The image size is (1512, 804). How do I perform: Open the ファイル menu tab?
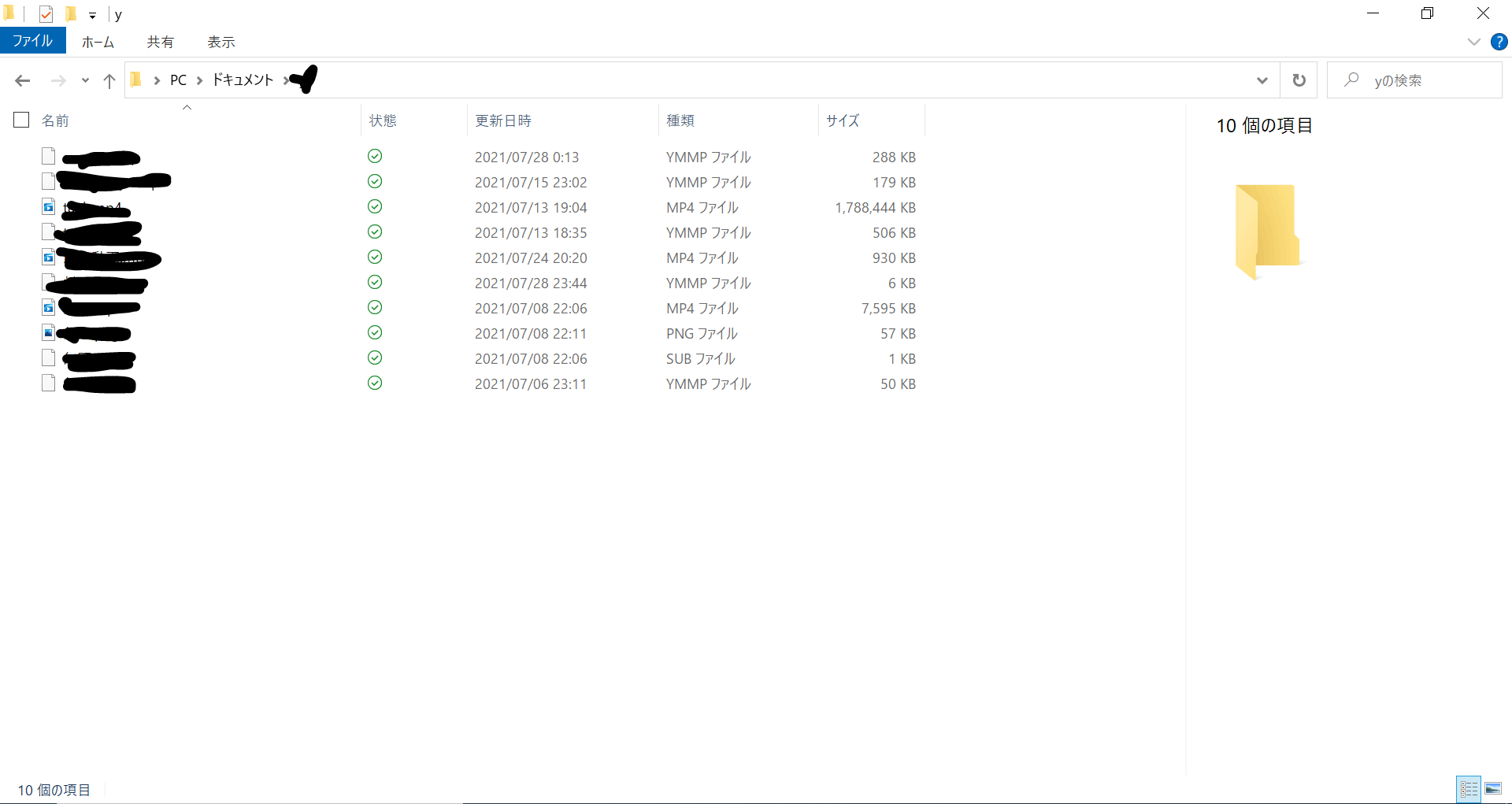pos(32,41)
